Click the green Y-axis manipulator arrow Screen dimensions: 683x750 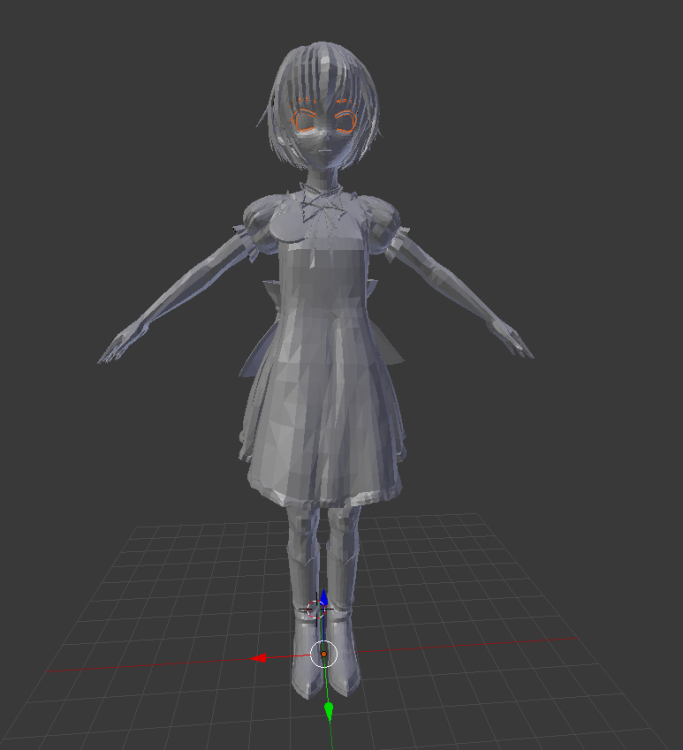coord(329,711)
